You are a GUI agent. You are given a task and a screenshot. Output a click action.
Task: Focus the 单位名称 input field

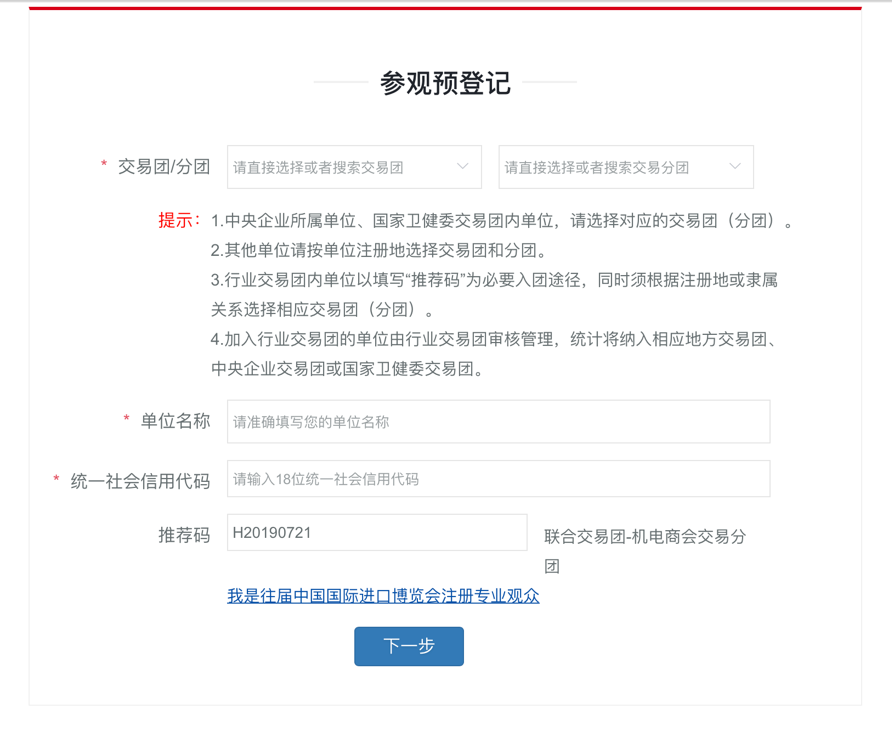[498, 421]
